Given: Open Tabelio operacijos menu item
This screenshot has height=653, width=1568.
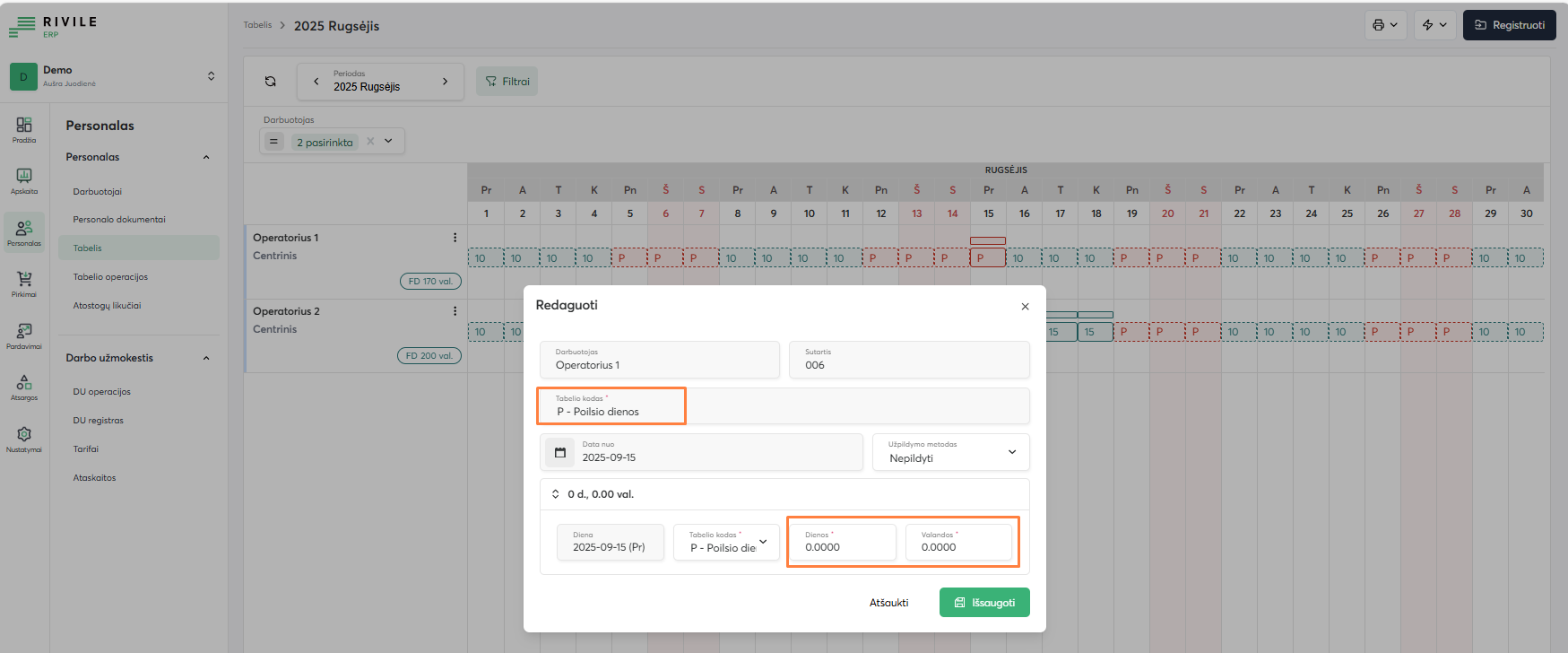Looking at the screenshot, I should 110,277.
